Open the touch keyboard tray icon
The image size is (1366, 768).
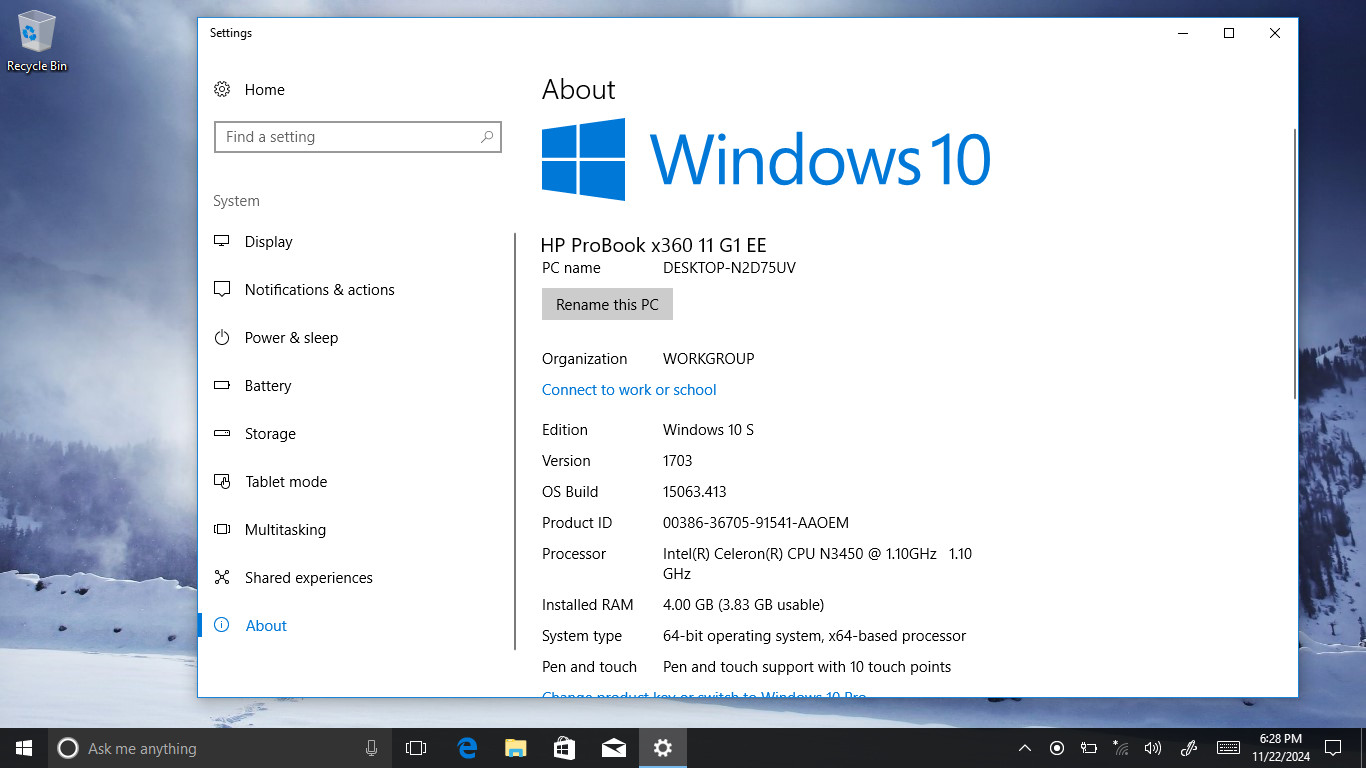click(x=1228, y=748)
